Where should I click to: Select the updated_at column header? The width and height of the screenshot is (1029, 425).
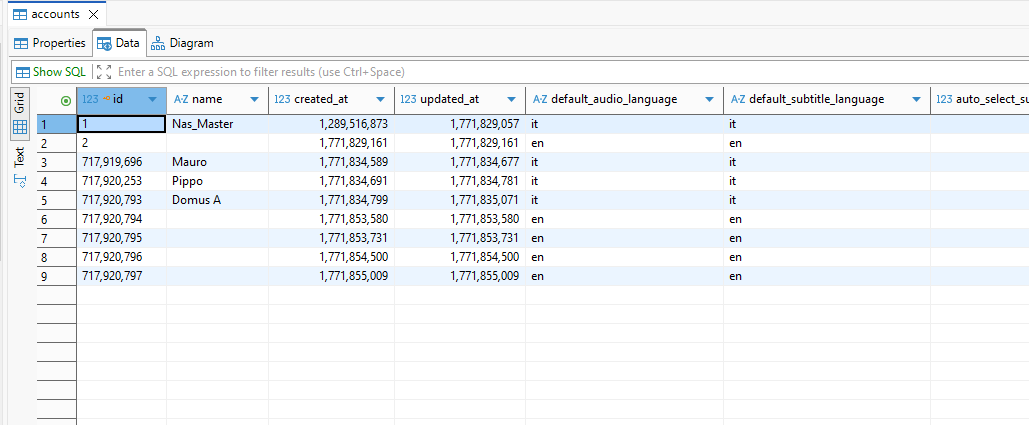(459, 100)
